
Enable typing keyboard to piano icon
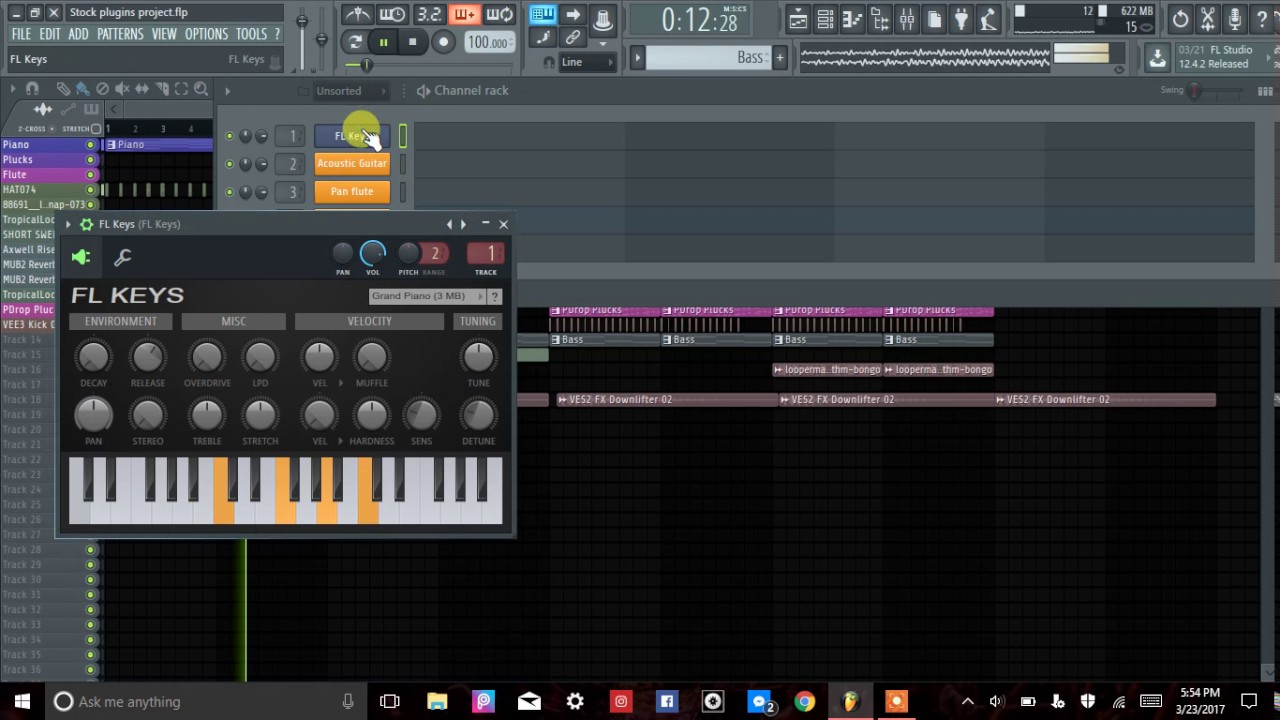point(543,14)
